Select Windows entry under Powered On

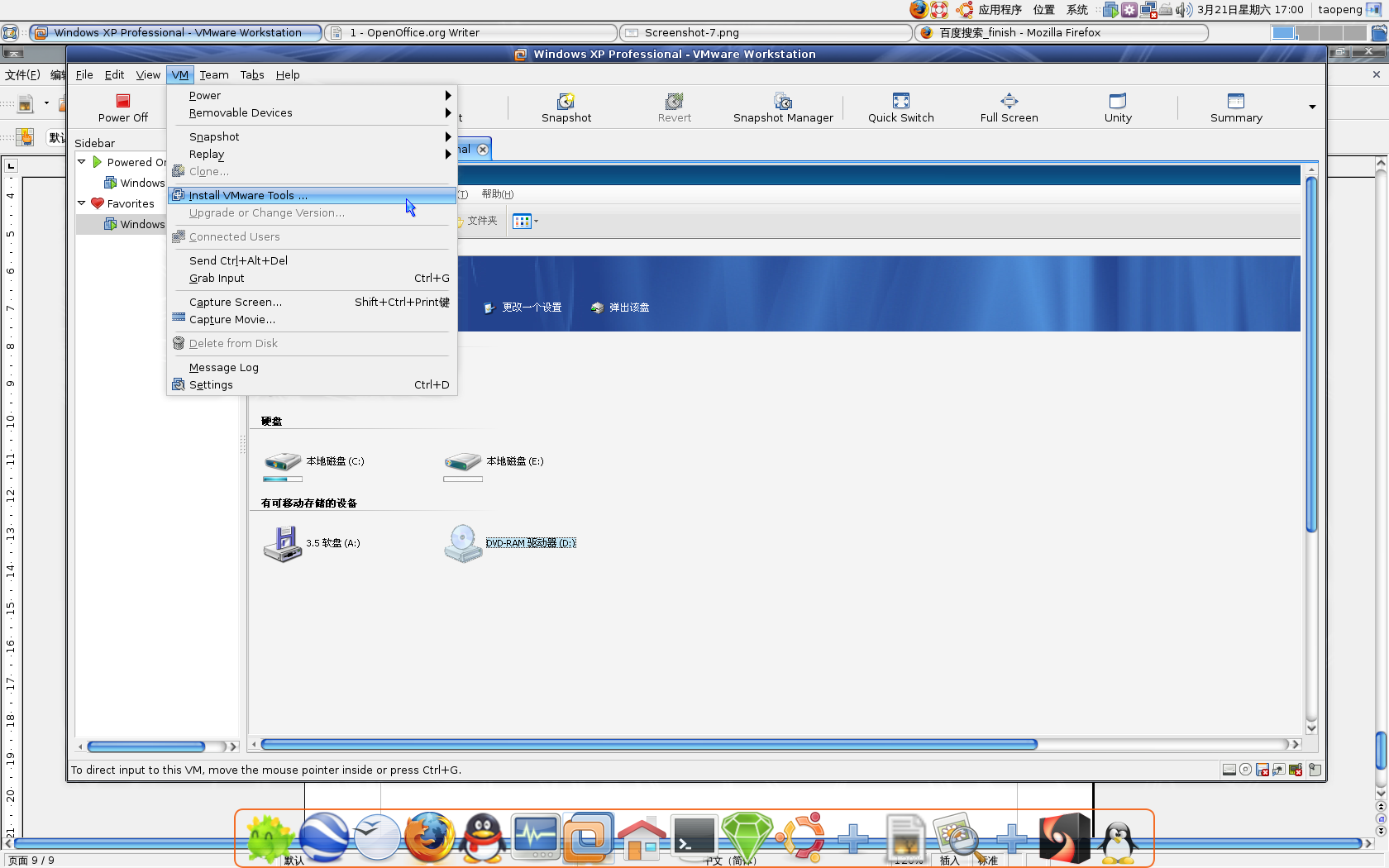click(x=135, y=183)
